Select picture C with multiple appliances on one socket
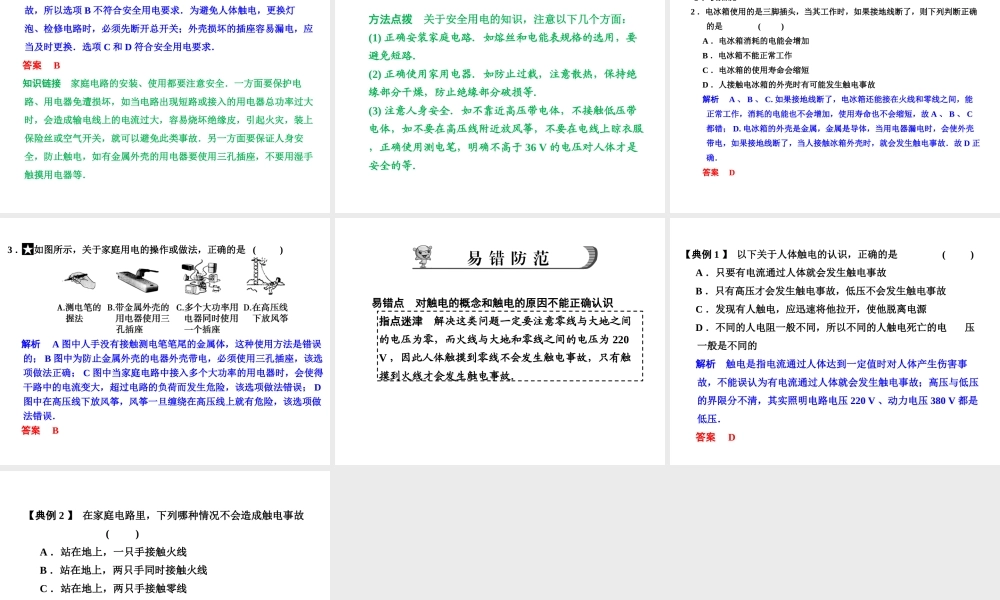 tap(203, 279)
